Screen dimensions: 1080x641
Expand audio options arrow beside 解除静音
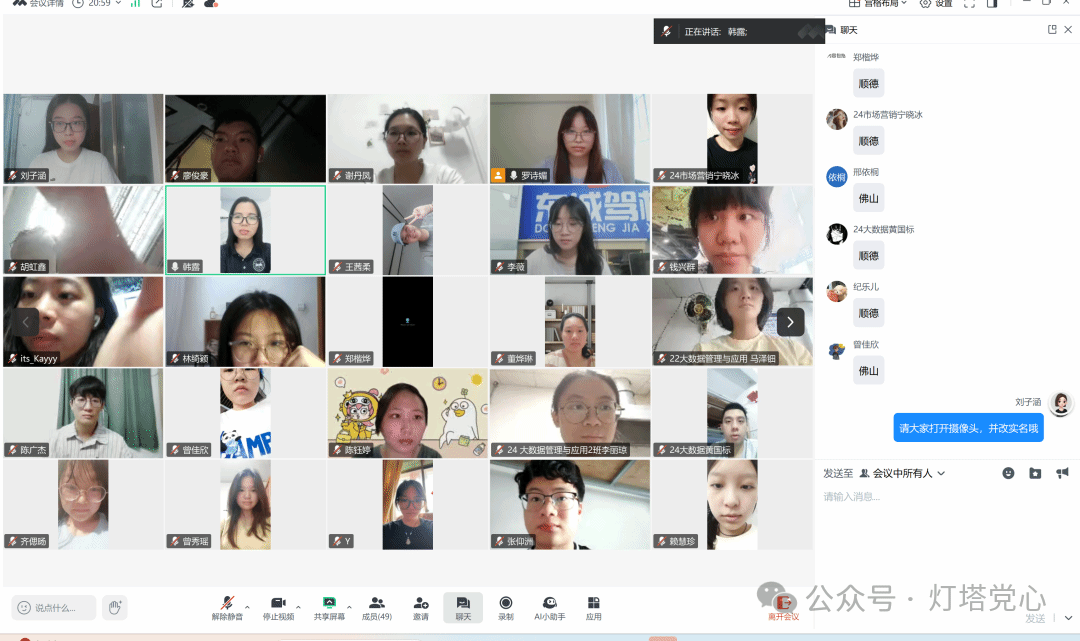click(247, 606)
